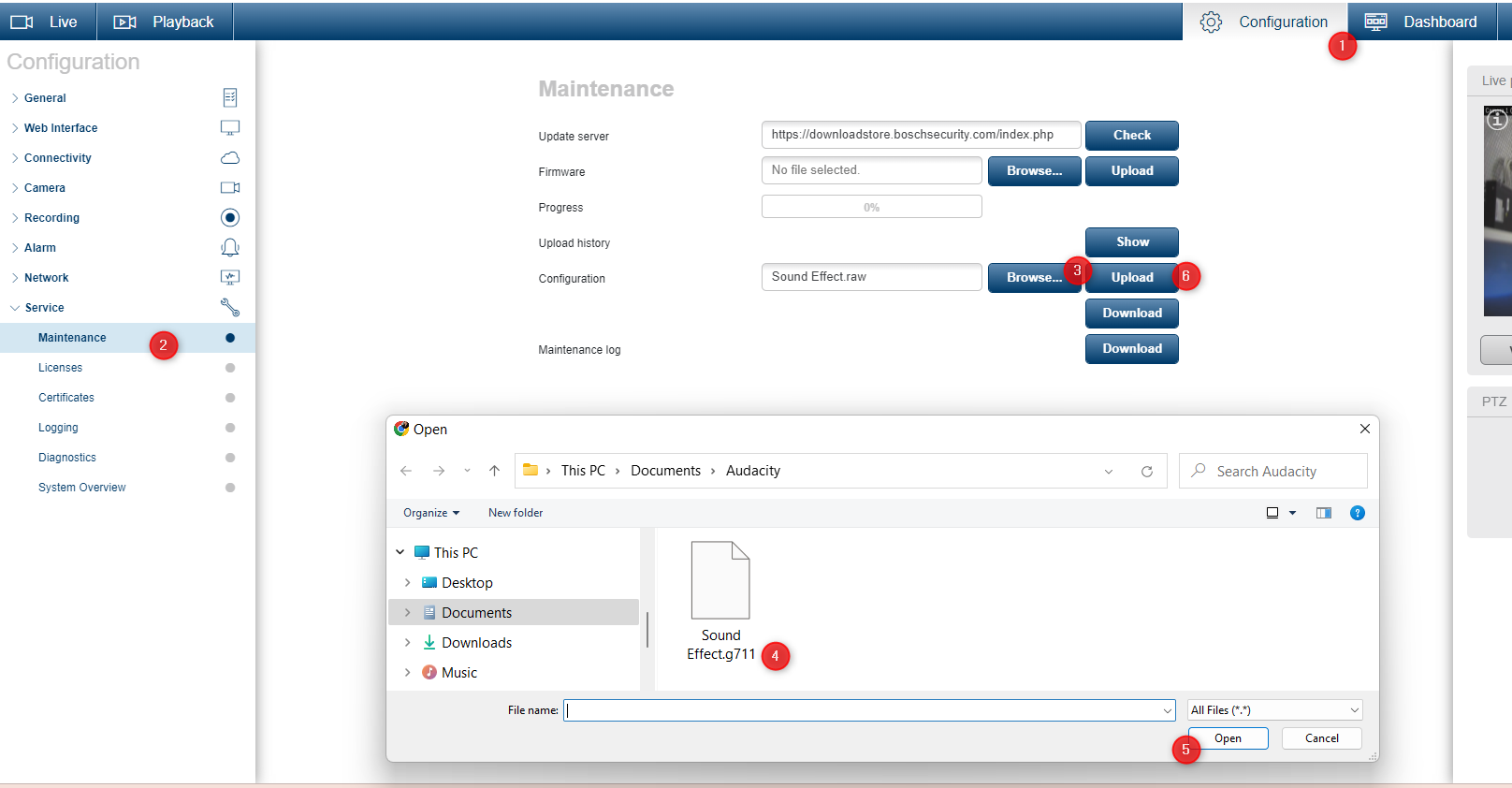Click the Alarm bell icon
The image size is (1512, 788).
229,247
